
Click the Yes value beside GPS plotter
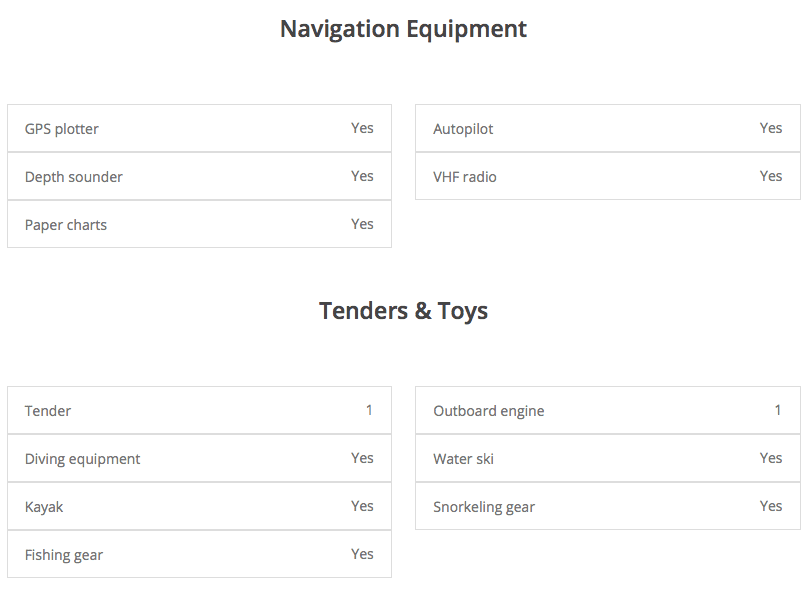coord(362,128)
